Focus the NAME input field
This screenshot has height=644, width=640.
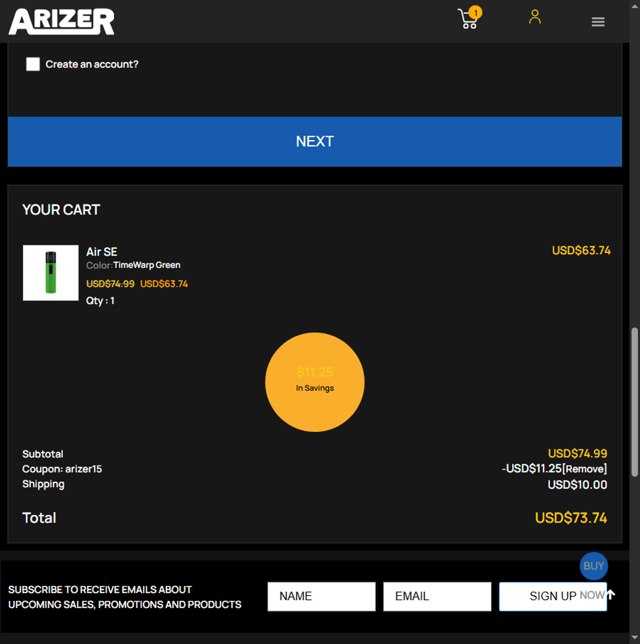point(322,596)
